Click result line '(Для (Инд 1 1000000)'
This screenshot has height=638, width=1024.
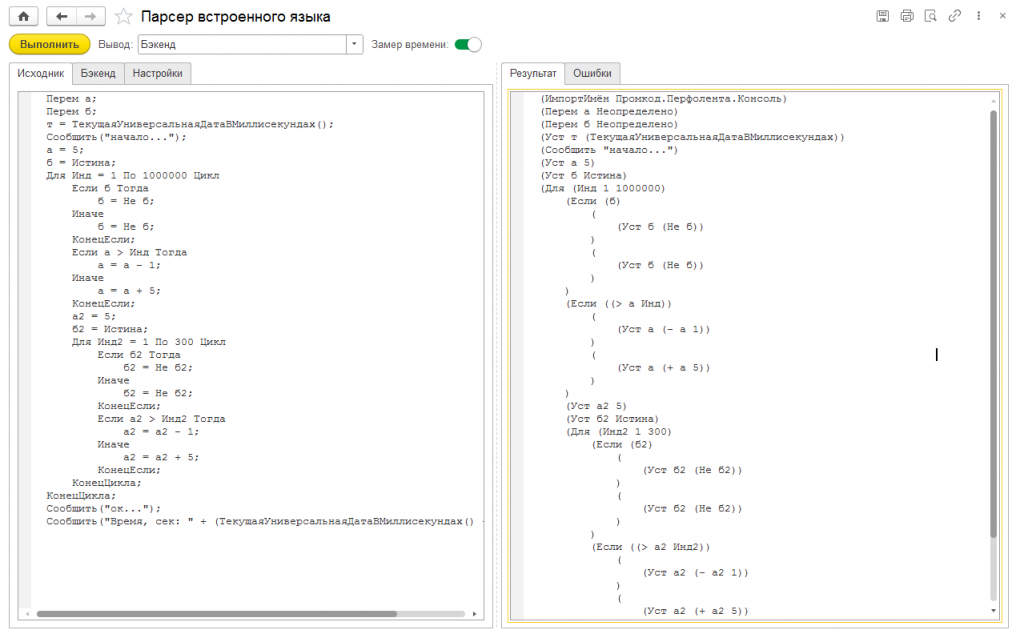pyautogui.click(x=603, y=188)
